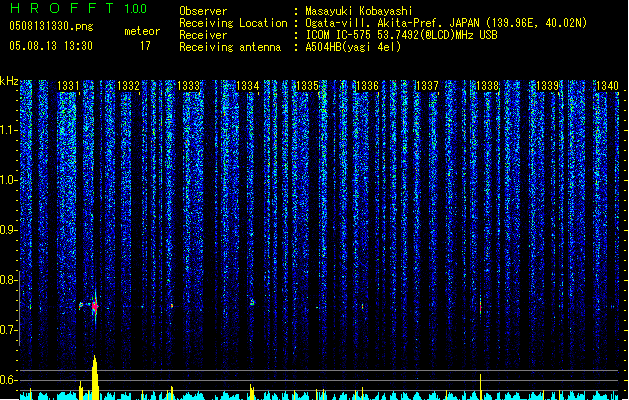Click the 1337 time marker
Image resolution: width=629 pixels, height=400 pixels.
[427, 86]
